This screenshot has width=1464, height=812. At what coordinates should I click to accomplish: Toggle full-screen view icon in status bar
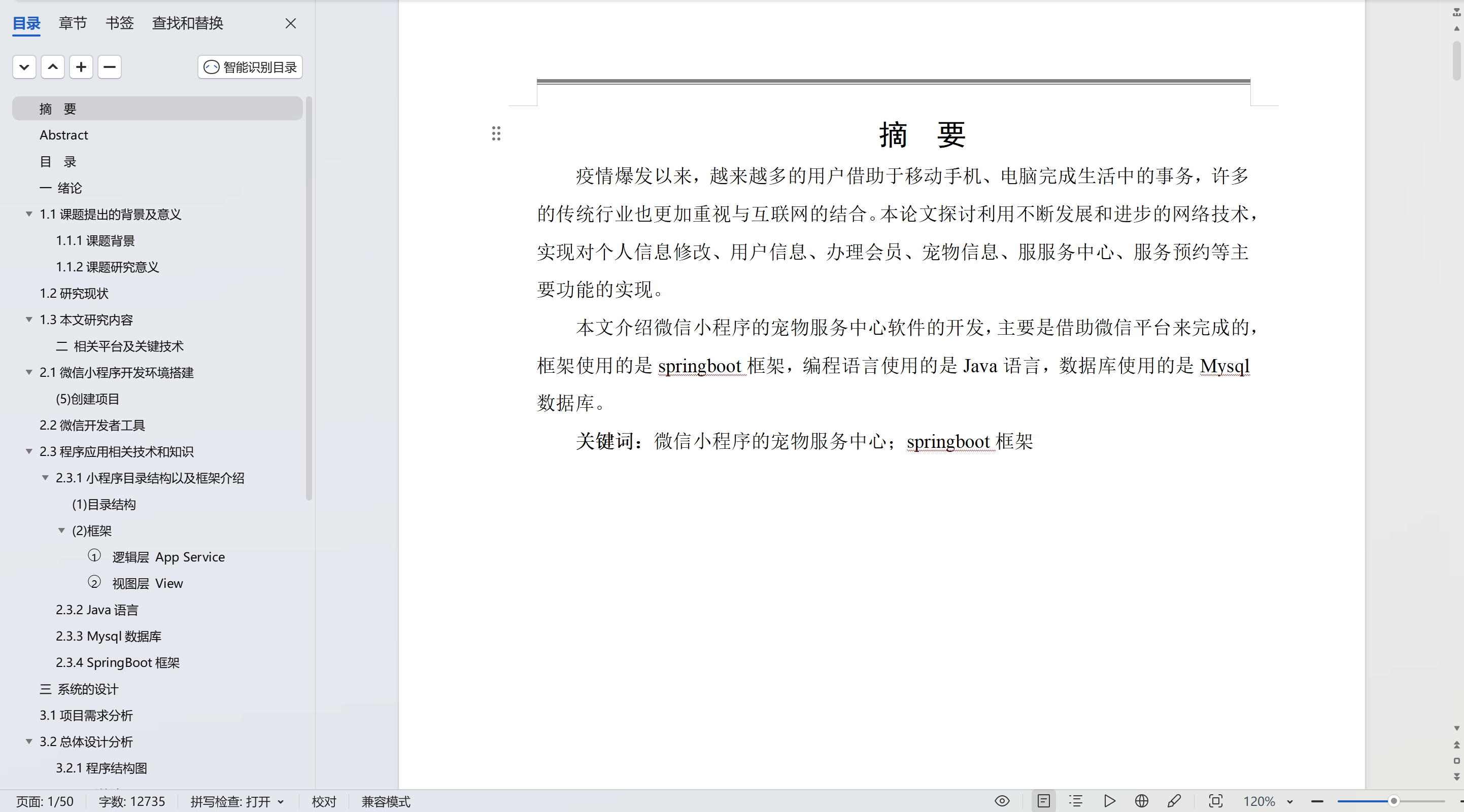point(1216,801)
